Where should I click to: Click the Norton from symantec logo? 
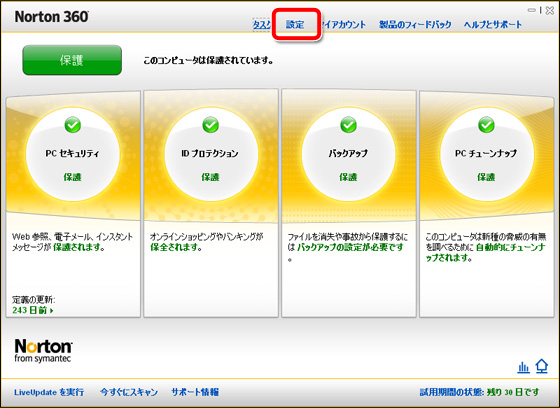tap(43, 351)
